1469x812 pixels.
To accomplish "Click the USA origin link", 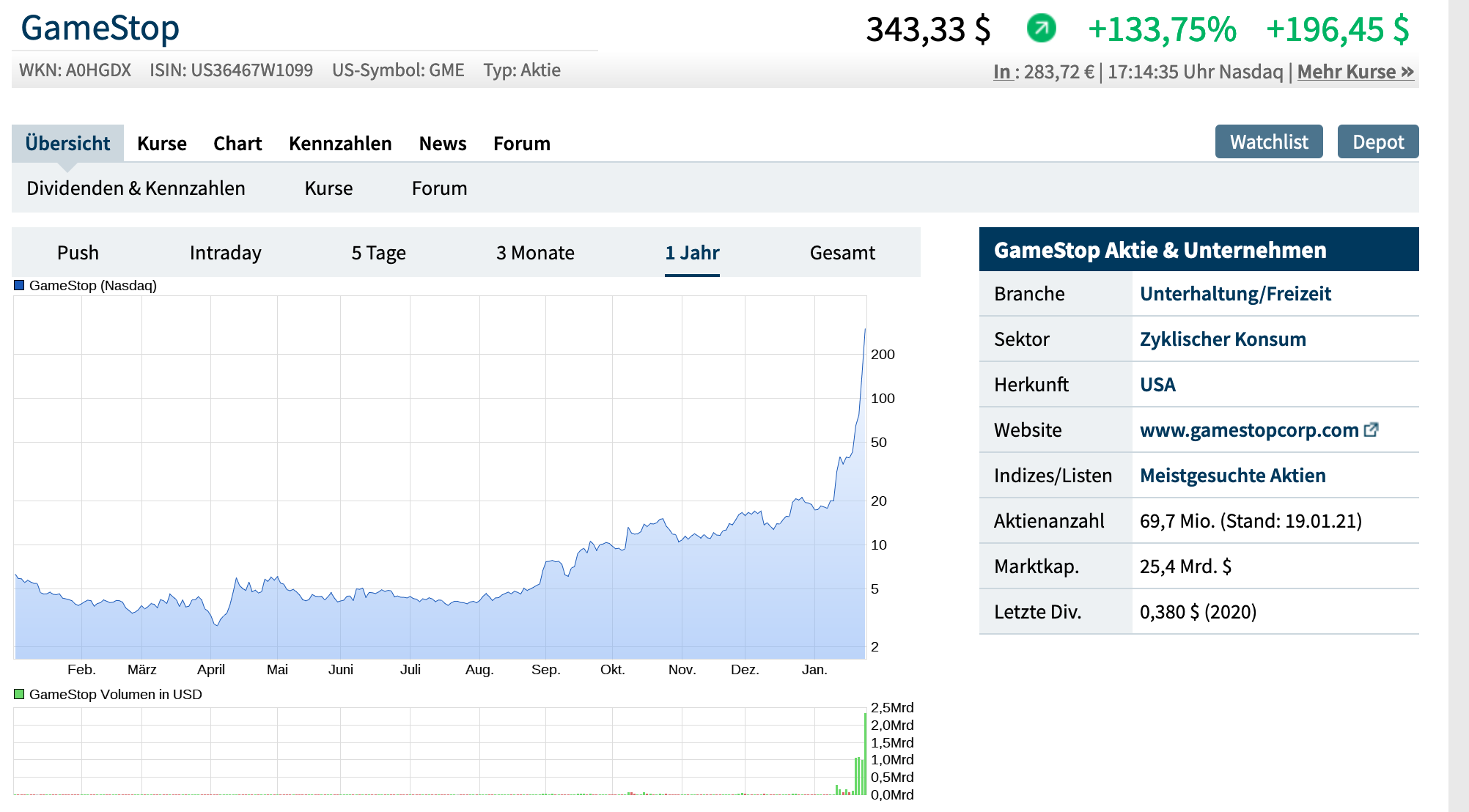I will point(1157,385).
